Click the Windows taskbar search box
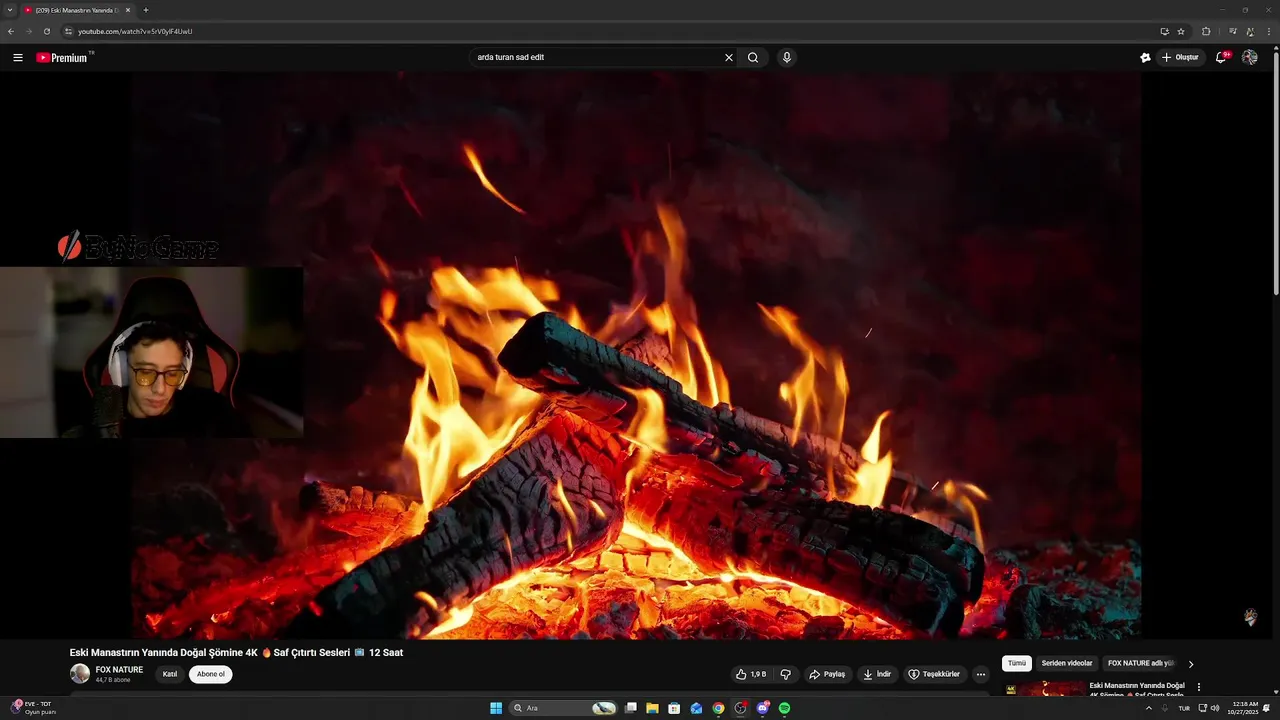The width and height of the screenshot is (1280, 720). click(563, 708)
